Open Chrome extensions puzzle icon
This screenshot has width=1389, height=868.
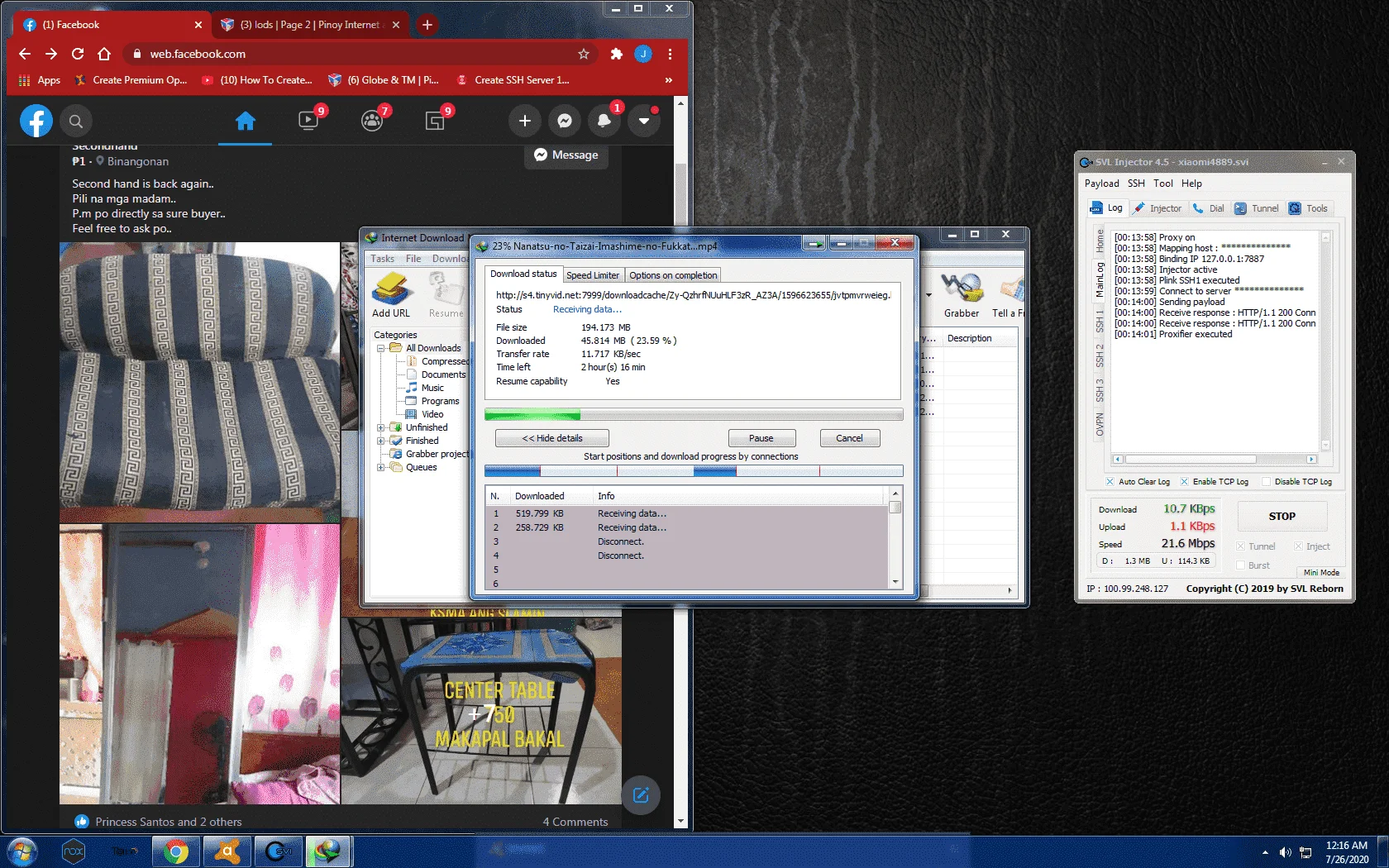(616, 54)
